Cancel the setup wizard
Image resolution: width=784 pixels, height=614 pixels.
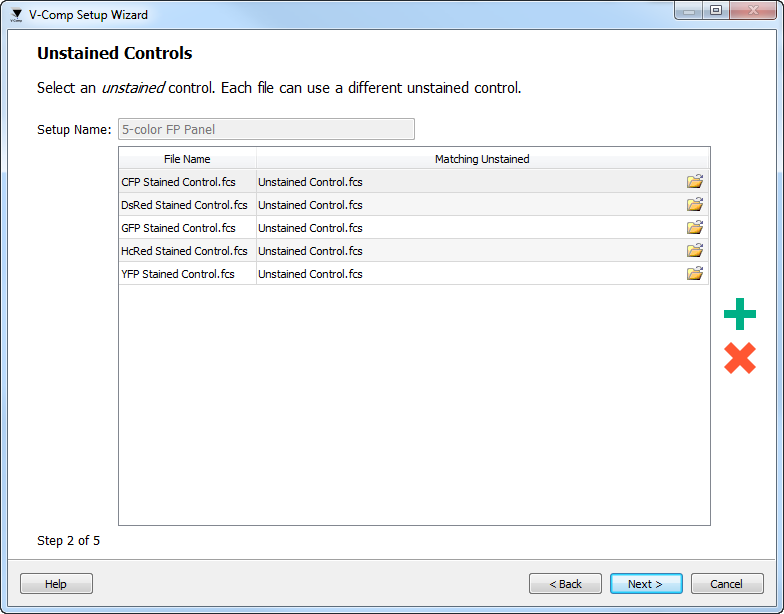[x=726, y=584]
